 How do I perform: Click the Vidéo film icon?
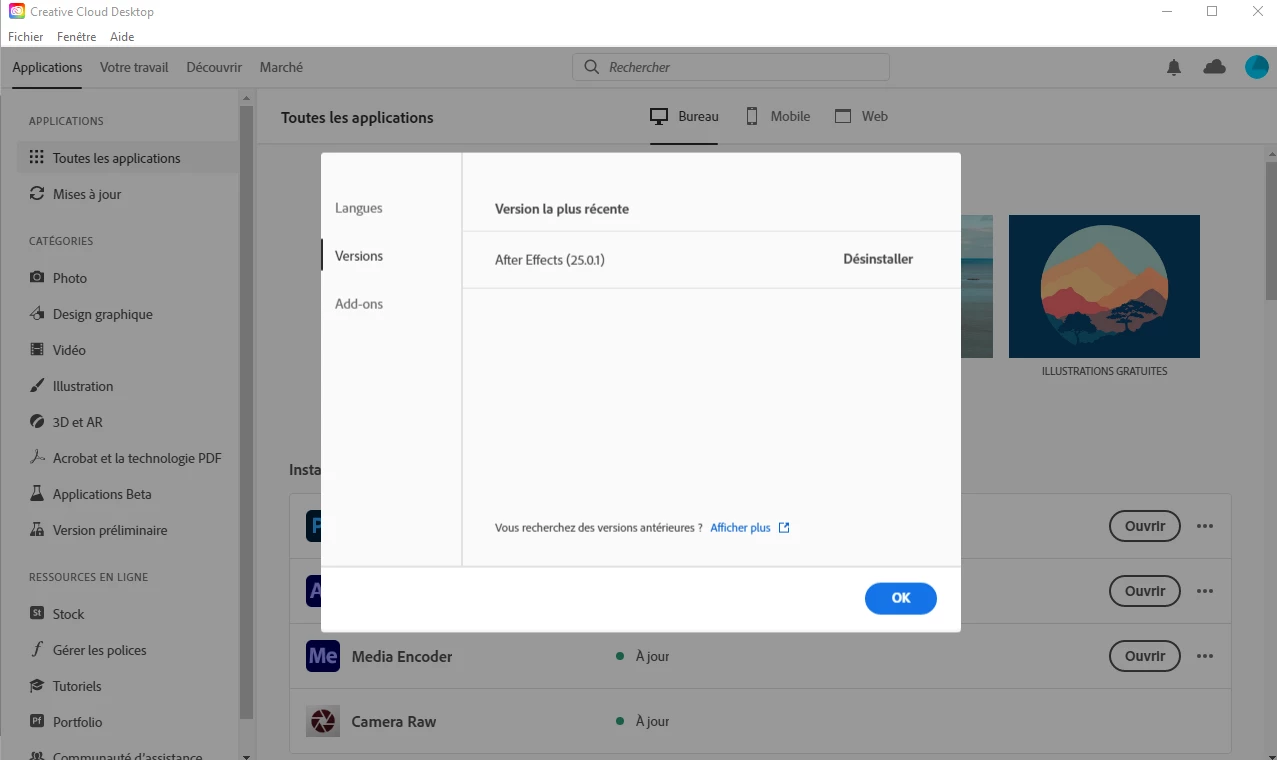point(37,350)
